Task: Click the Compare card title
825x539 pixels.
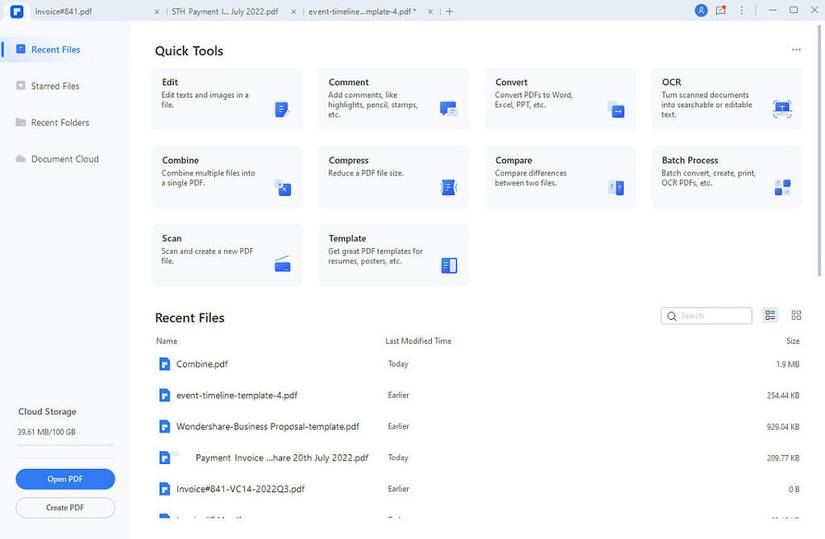Action: [513, 160]
